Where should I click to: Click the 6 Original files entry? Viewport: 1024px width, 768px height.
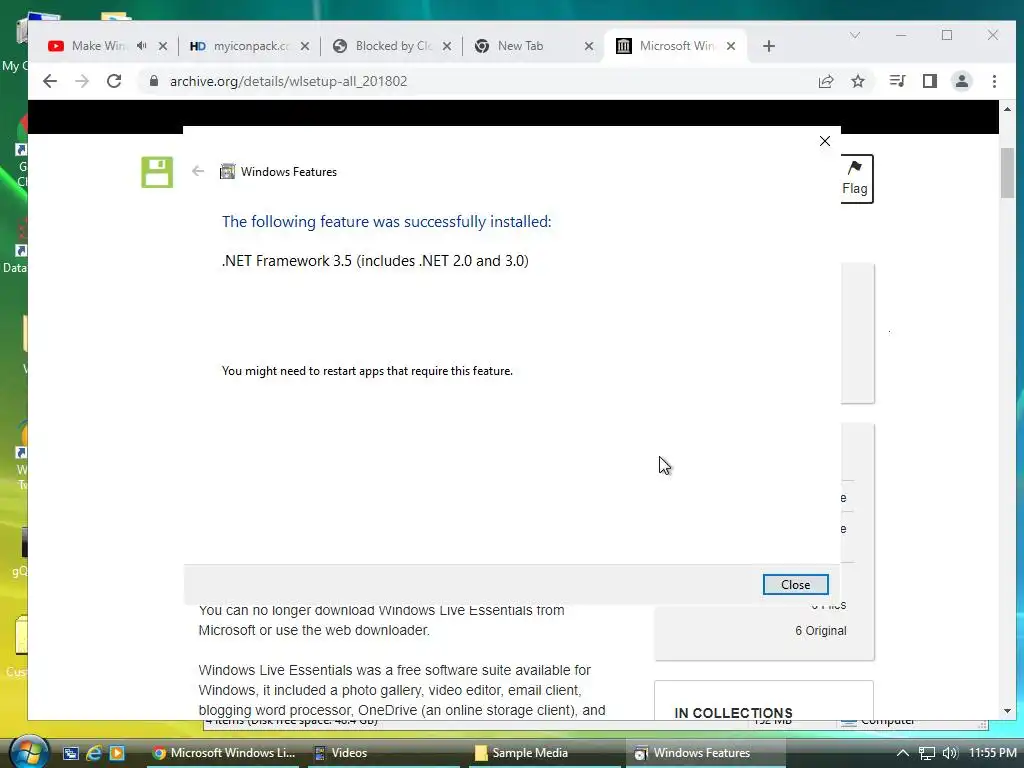pyautogui.click(x=821, y=631)
